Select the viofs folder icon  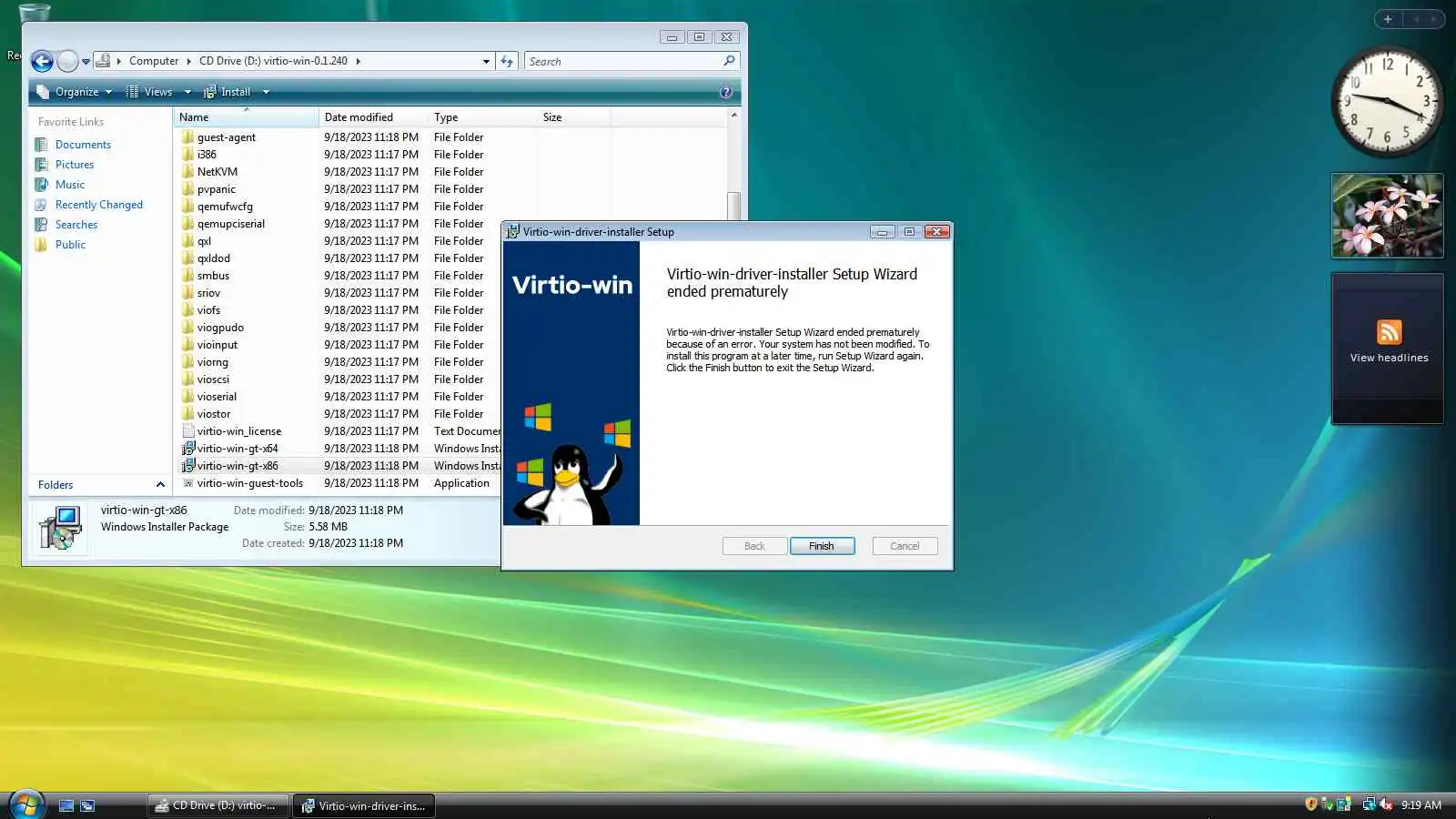188,310
